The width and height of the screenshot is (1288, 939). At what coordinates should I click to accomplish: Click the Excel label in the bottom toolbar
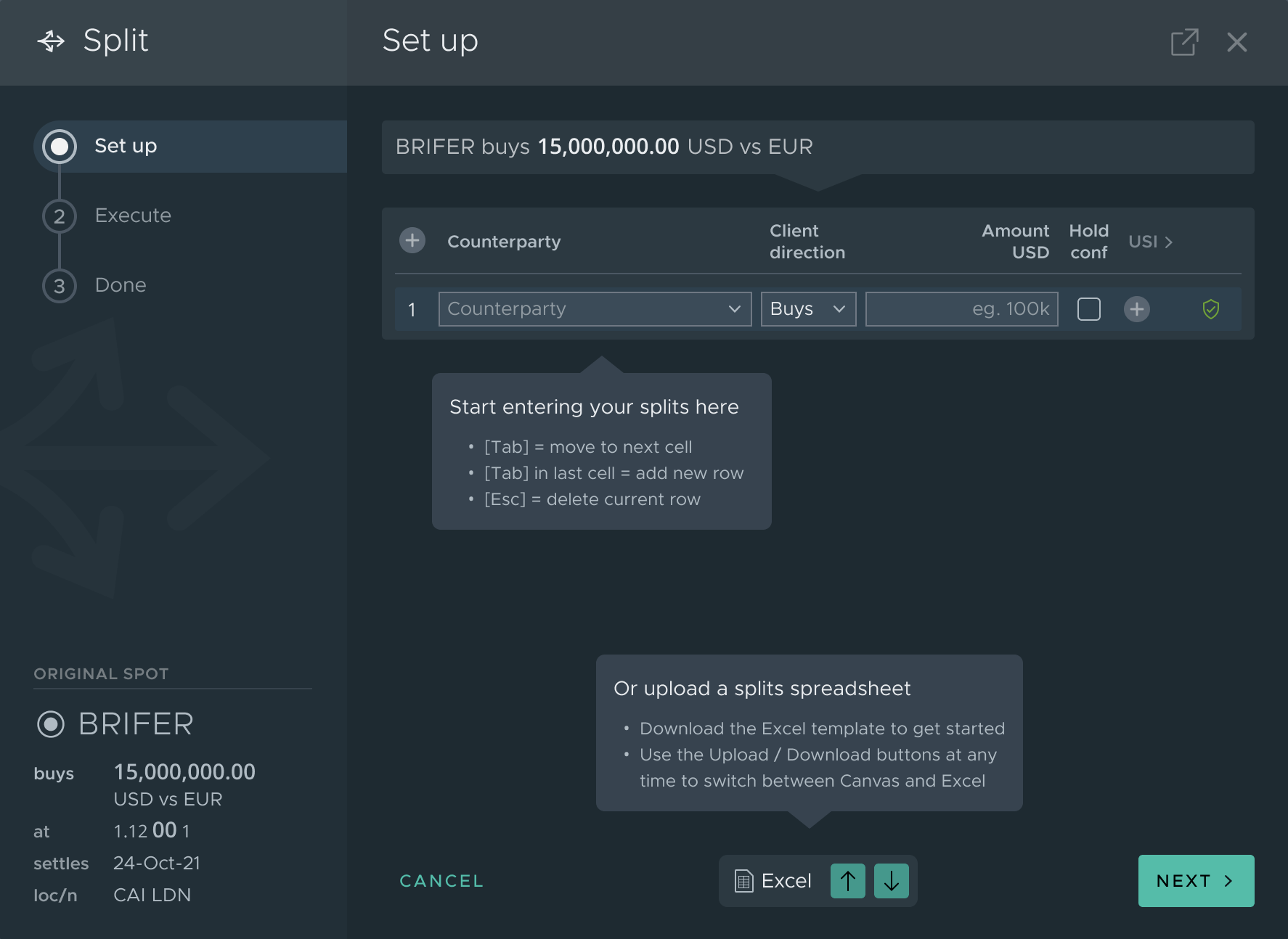[786, 881]
